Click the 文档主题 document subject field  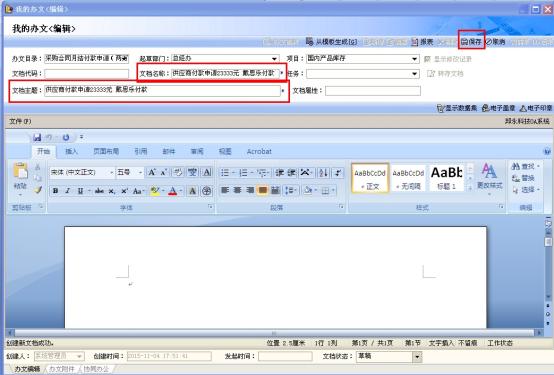163,90
